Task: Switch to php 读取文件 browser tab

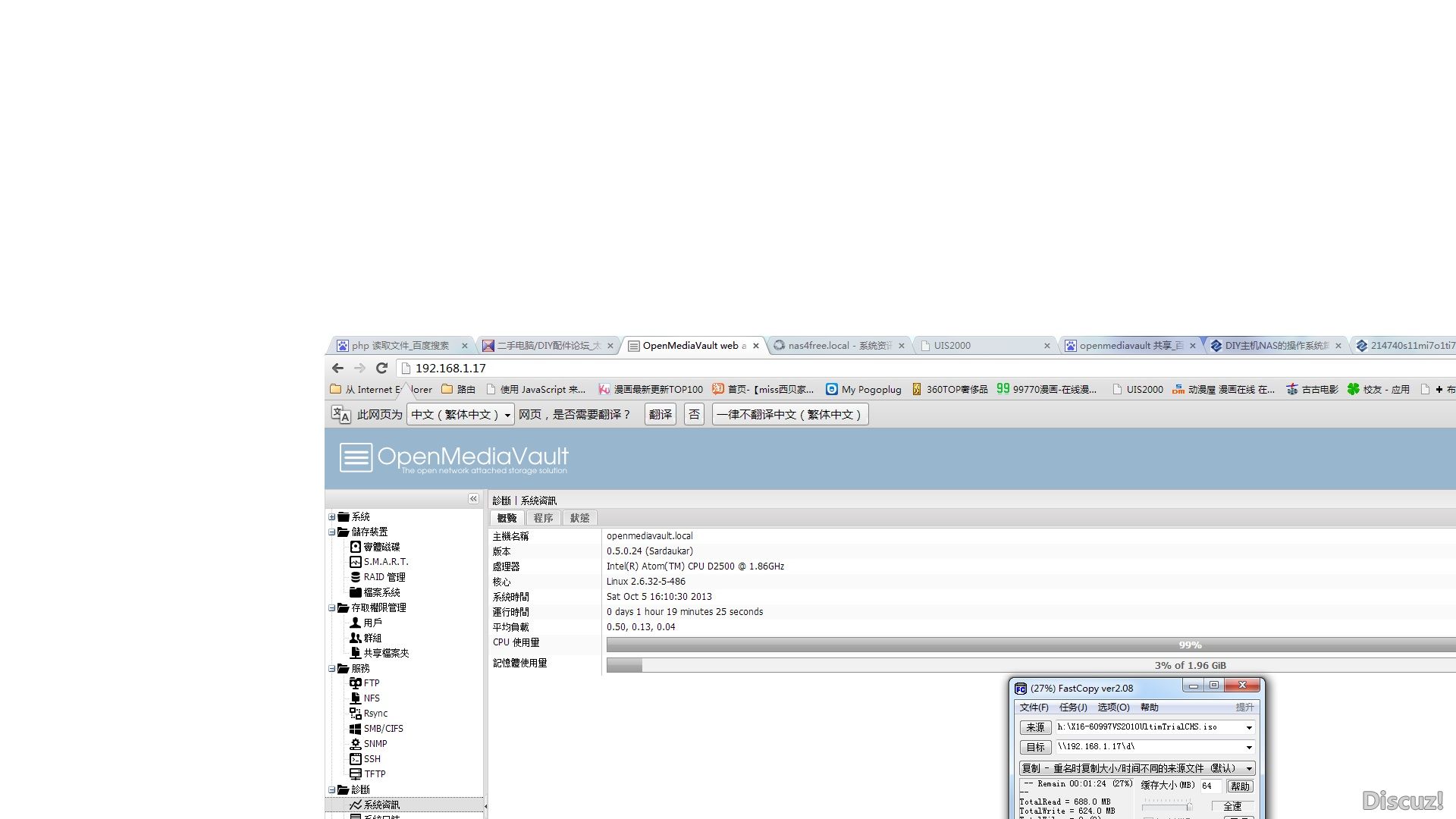Action: coord(402,346)
